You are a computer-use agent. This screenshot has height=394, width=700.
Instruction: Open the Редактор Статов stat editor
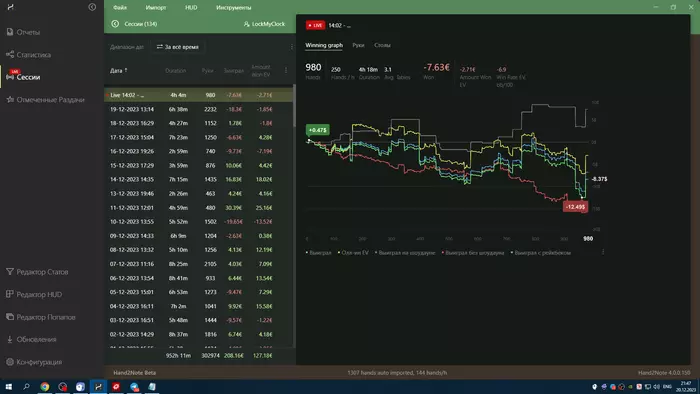click(38, 272)
